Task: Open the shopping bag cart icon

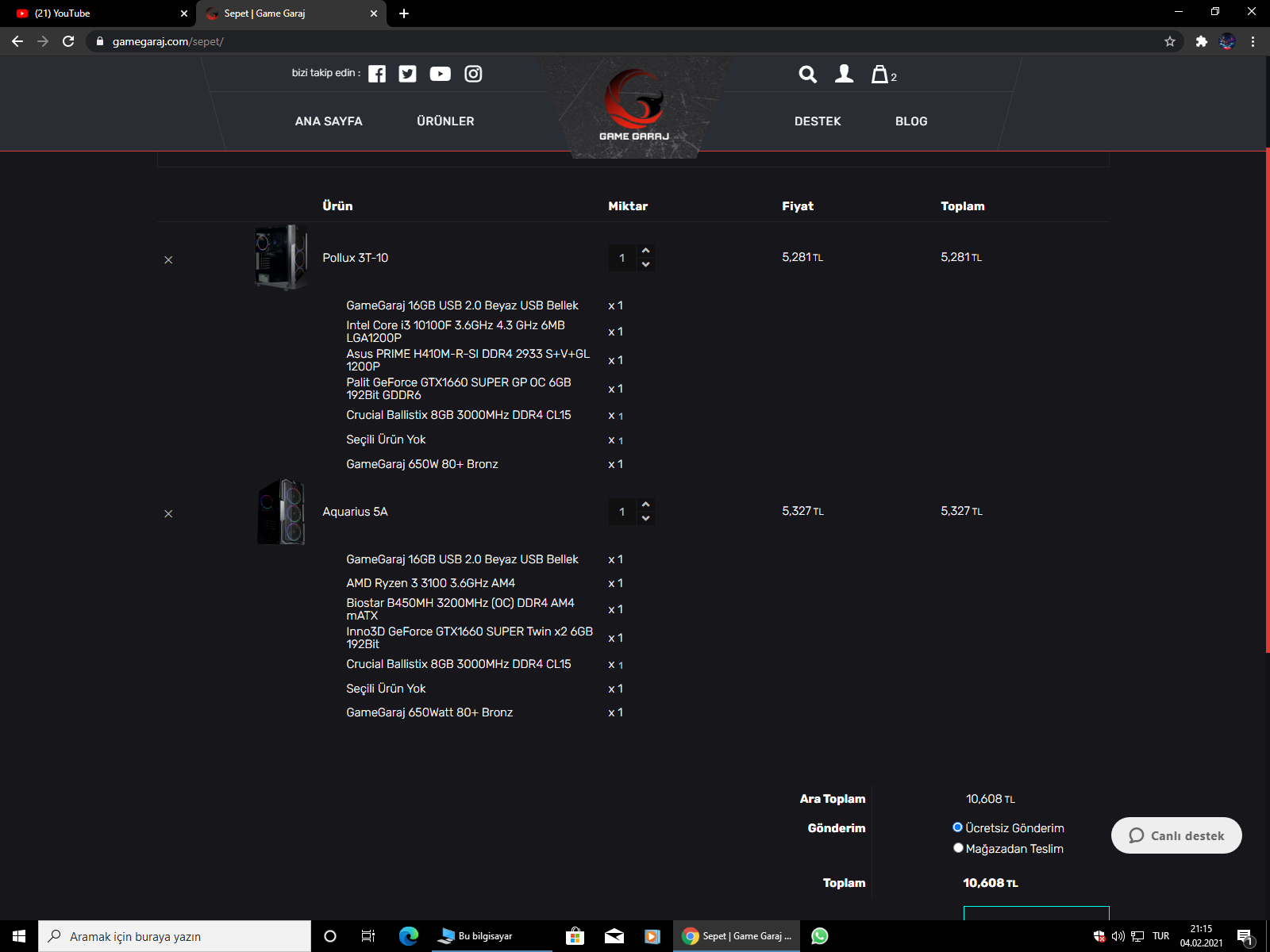Action: click(x=880, y=74)
